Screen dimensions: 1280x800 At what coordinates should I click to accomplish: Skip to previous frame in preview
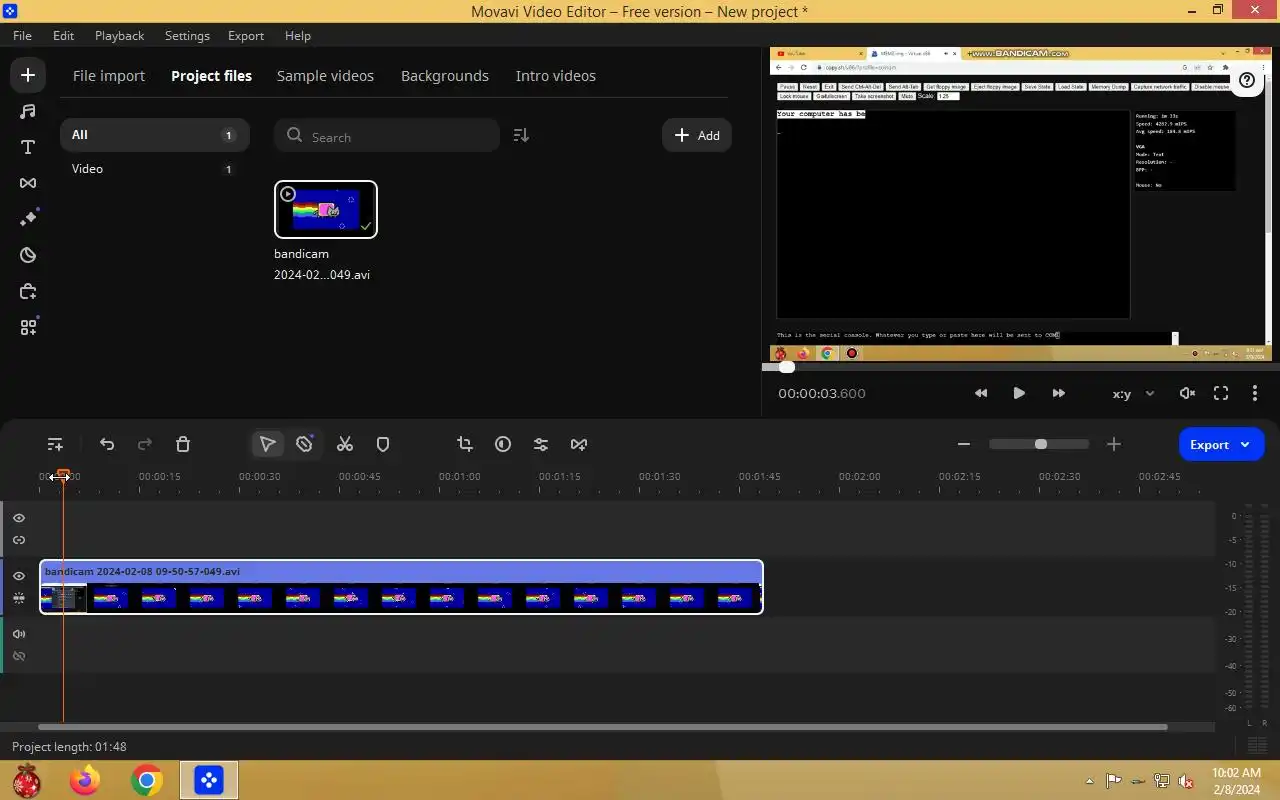click(x=981, y=393)
